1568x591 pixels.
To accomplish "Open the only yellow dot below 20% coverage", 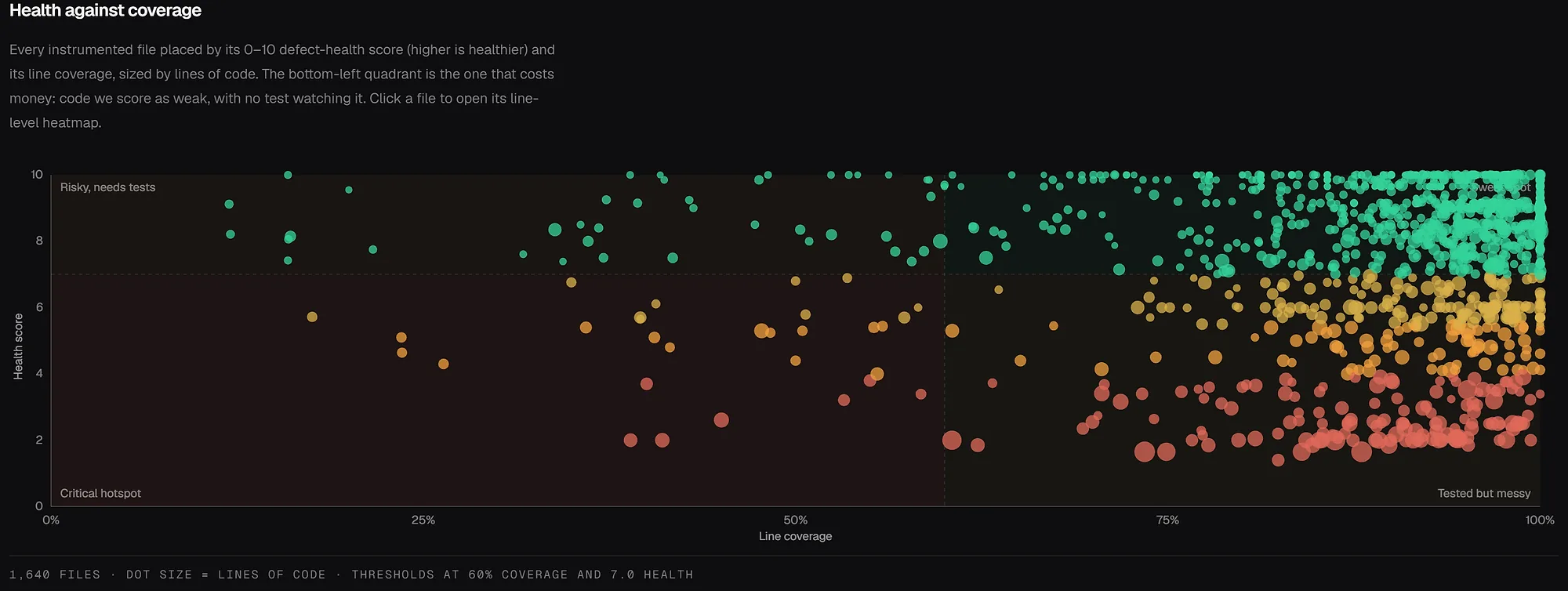I will [x=312, y=317].
